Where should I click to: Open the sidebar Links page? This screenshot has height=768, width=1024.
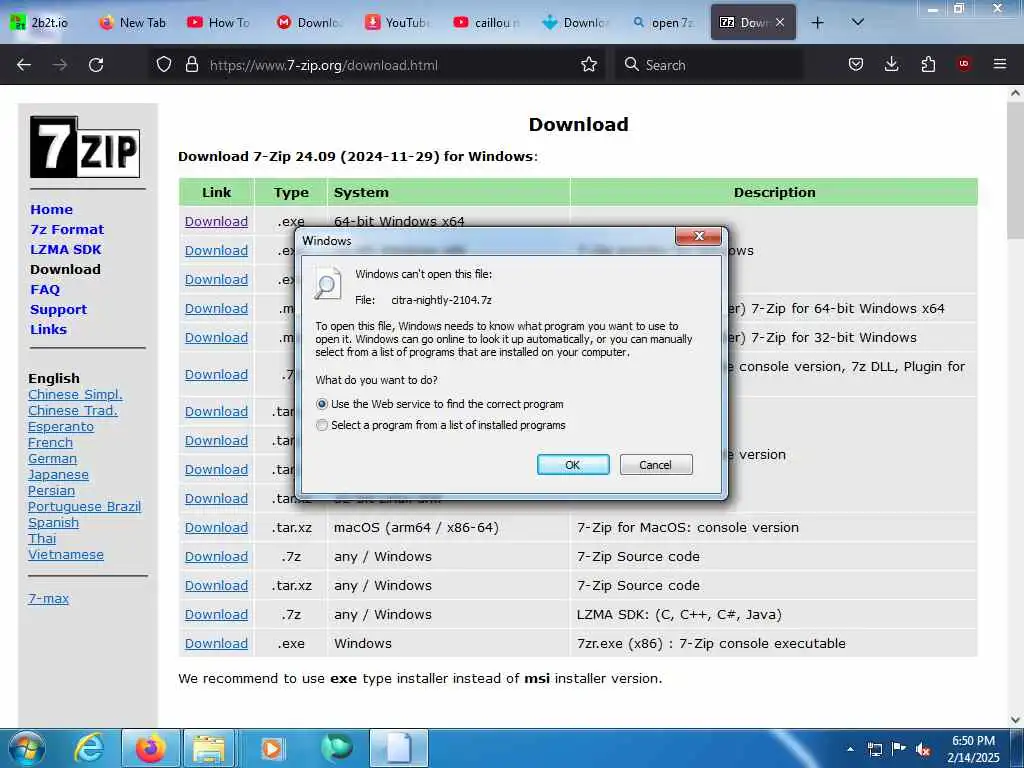(x=48, y=330)
